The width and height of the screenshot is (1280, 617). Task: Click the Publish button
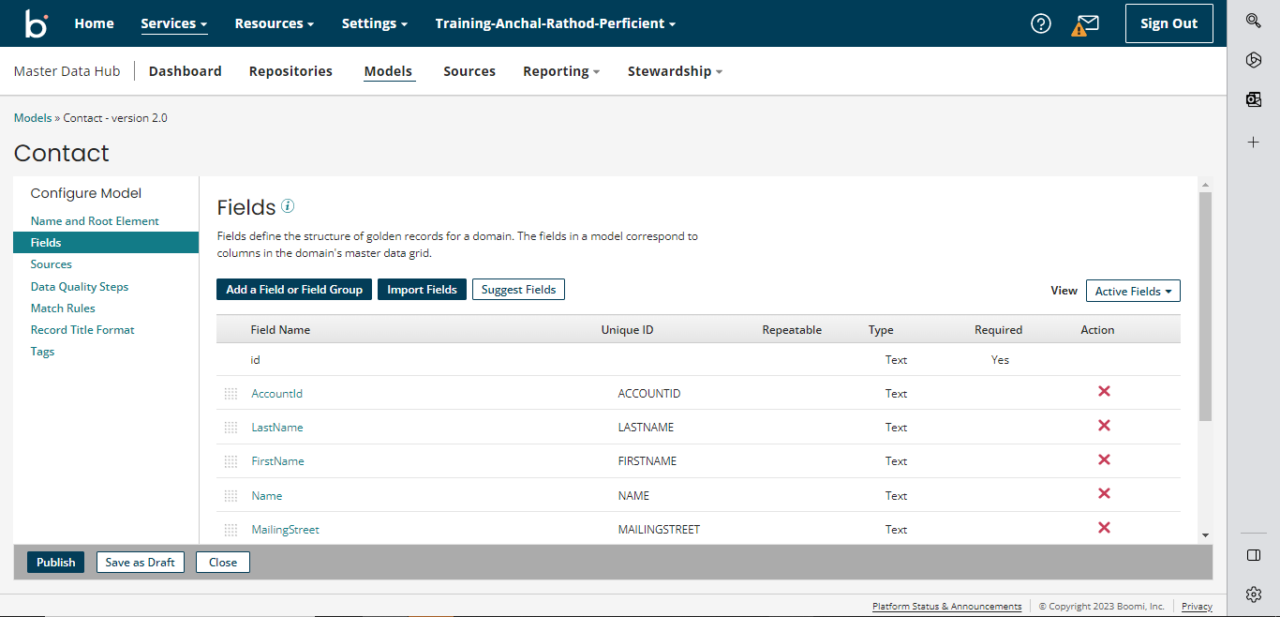pos(55,561)
